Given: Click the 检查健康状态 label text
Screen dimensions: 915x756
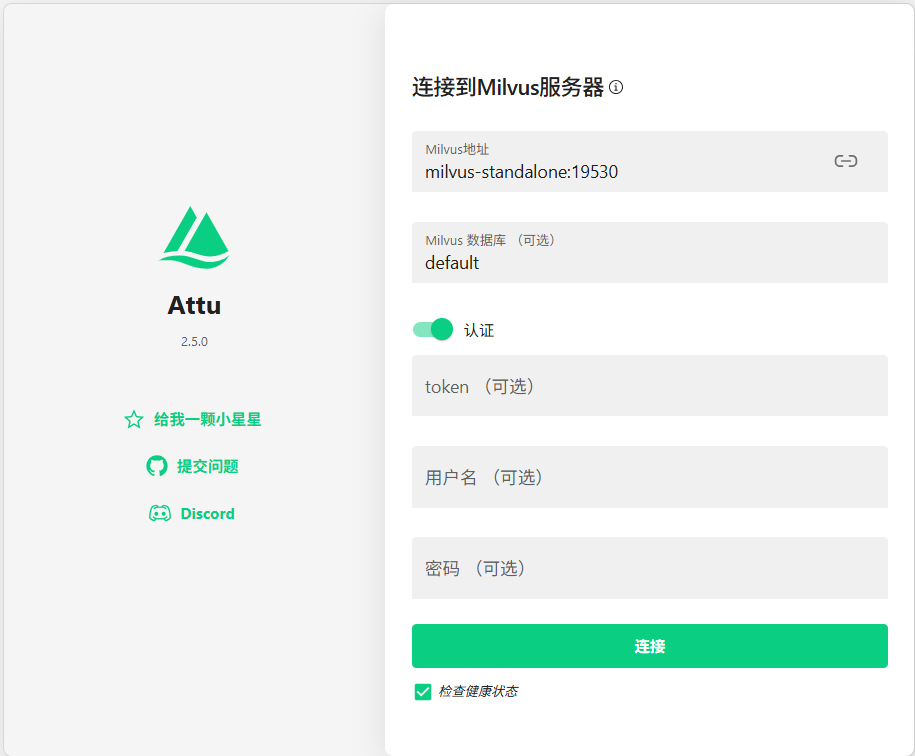Looking at the screenshot, I should 478,692.
